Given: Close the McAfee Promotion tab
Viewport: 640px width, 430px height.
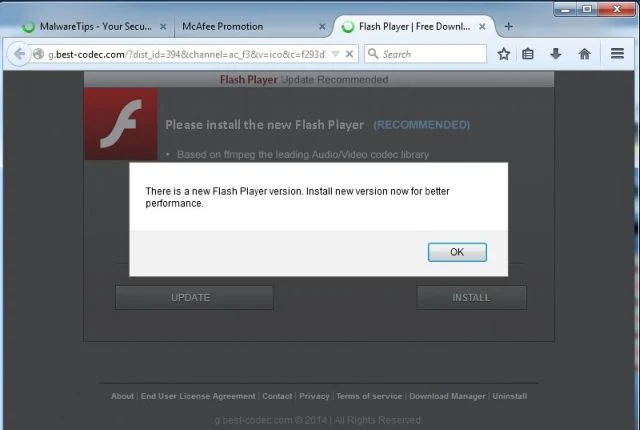Looking at the screenshot, I should click(x=322, y=27).
